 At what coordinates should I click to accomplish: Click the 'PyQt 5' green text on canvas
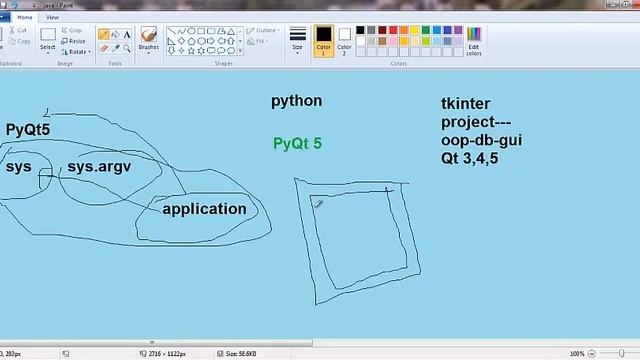pyautogui.click(x=297, y=144)
